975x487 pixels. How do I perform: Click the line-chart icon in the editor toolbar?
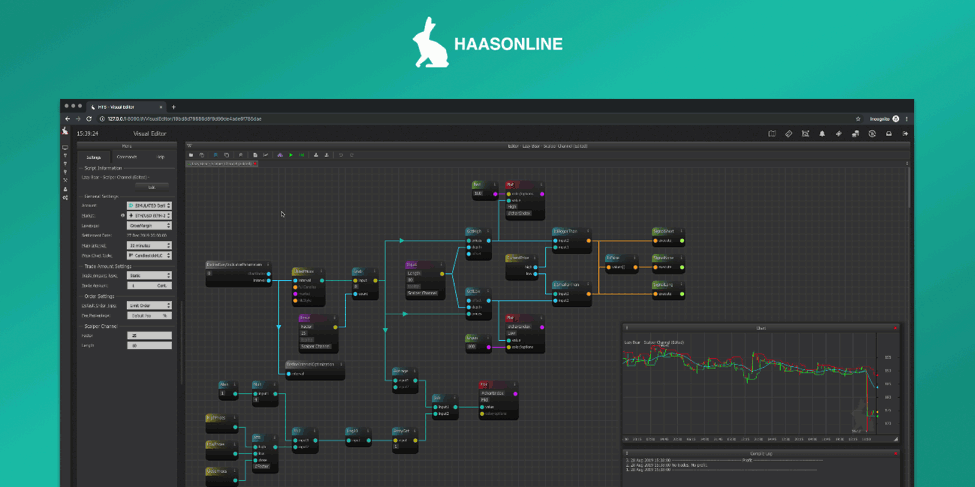[x=266, y=155]
